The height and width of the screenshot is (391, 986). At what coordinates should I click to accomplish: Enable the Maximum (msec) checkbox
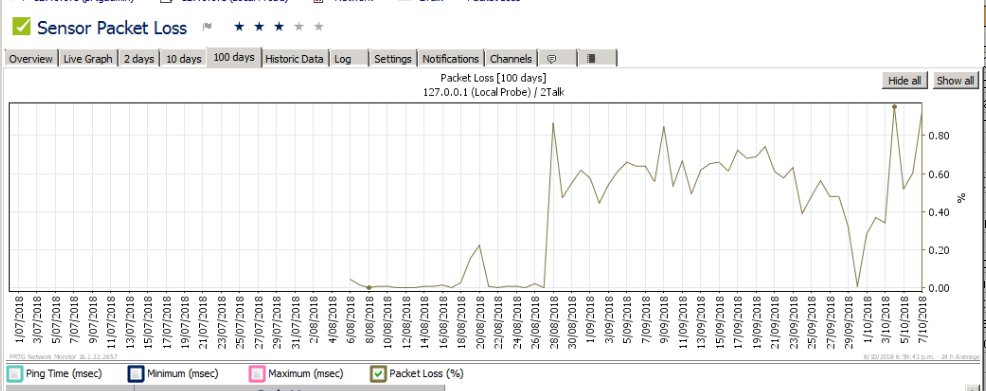(257, 374)
